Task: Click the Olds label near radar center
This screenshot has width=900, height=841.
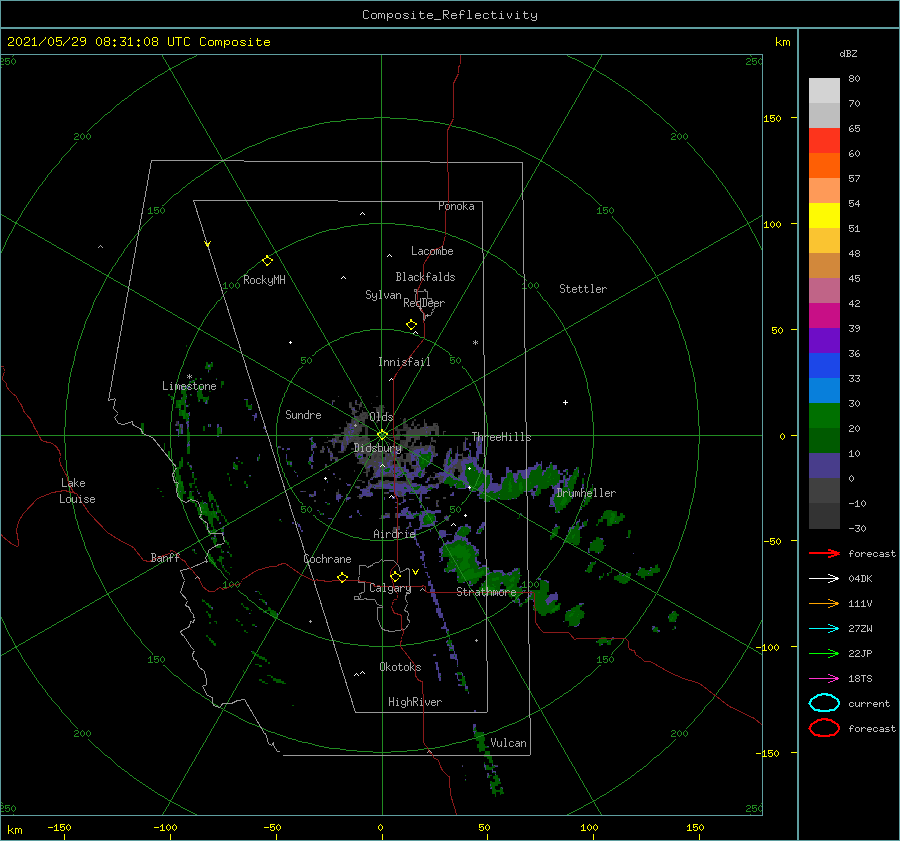Action: (x=381, y=417)
